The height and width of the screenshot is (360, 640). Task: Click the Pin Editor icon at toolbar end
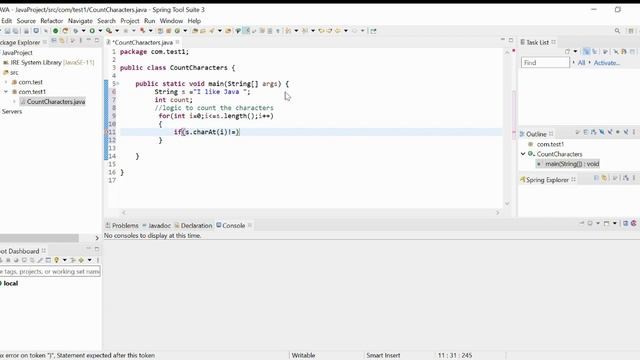pos(373,31)
